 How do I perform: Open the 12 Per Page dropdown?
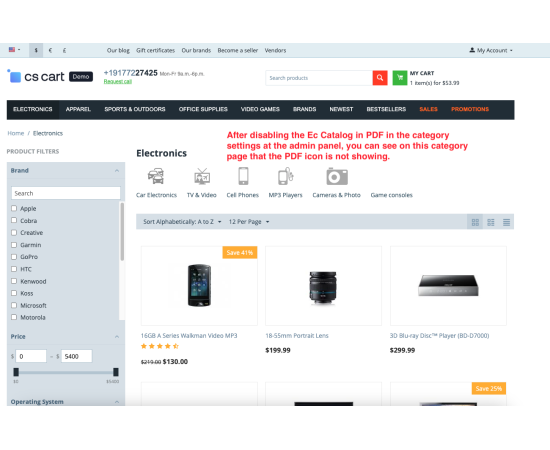tap(249, 222)
